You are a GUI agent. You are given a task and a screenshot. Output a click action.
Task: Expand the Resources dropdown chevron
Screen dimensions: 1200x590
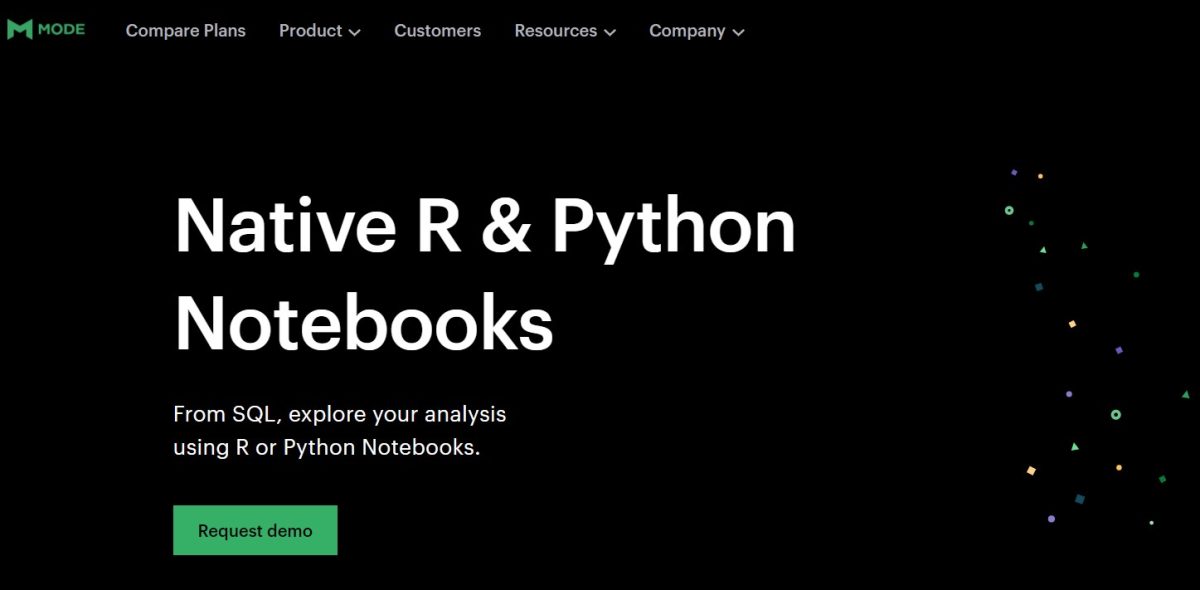(x=610, y=32)
